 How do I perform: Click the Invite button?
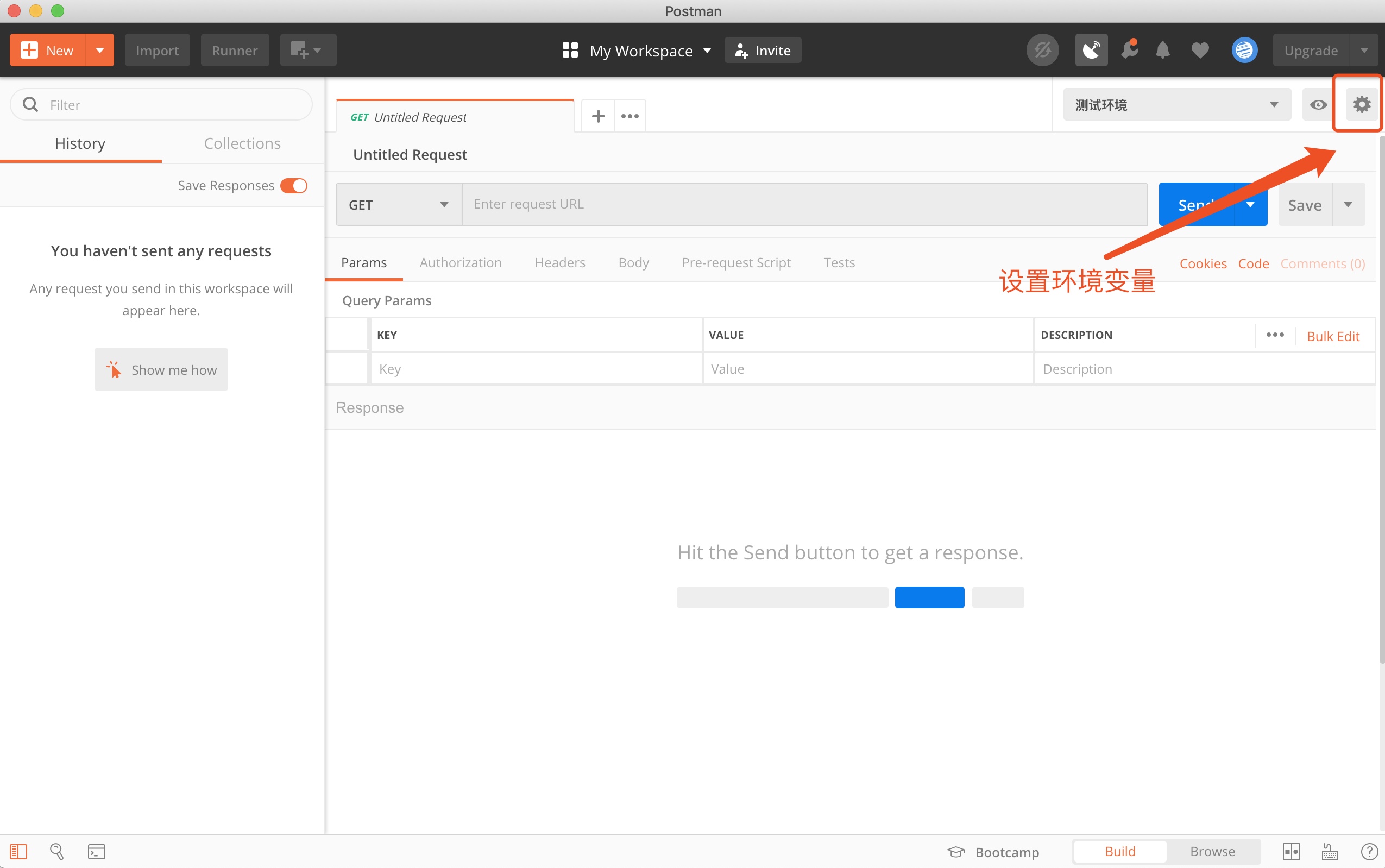763,50
